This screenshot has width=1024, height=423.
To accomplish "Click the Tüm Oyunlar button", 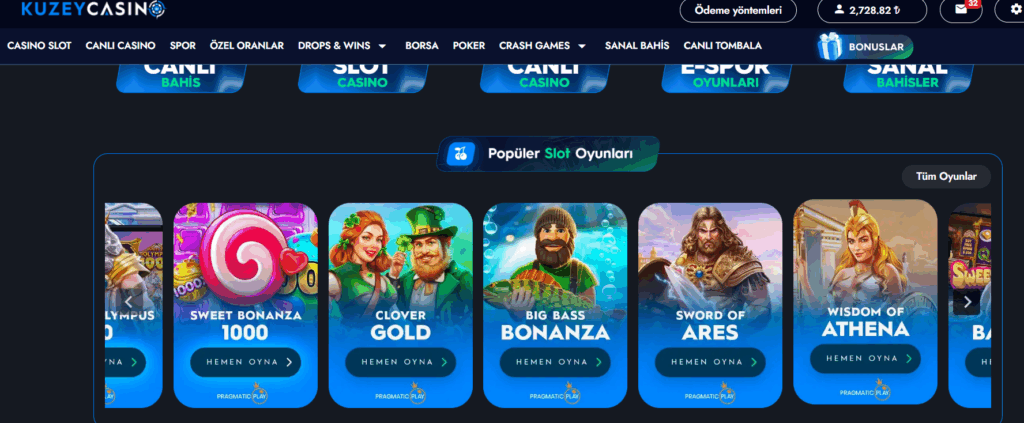I will tap(946, 177).
